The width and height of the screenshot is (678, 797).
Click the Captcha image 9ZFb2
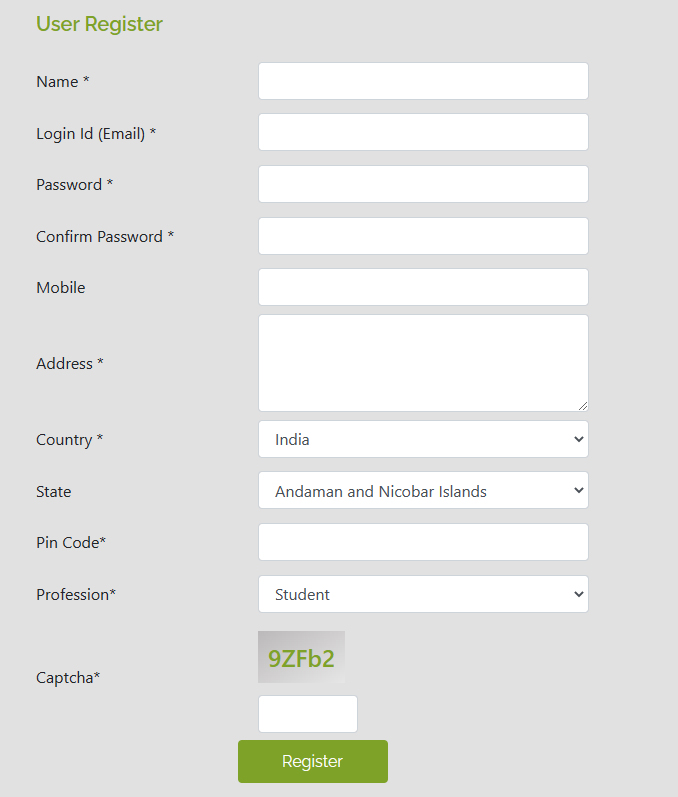coord(301,657)
